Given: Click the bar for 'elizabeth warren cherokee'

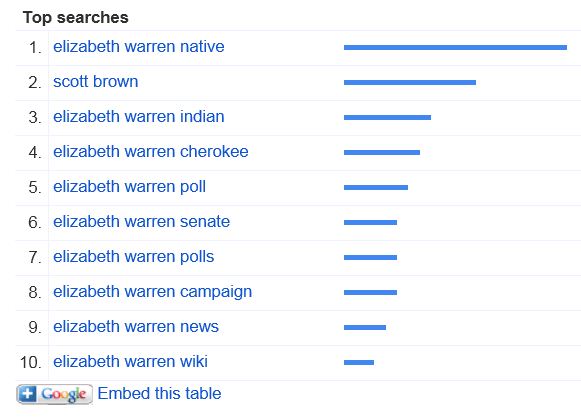Looking at the screenshot, I should point(382,152).
